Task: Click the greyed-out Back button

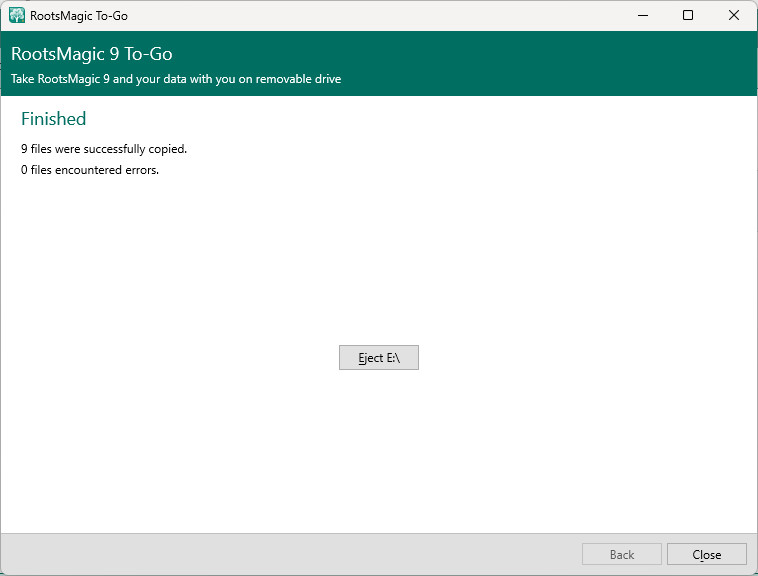Action: click(x=621, y=555)
